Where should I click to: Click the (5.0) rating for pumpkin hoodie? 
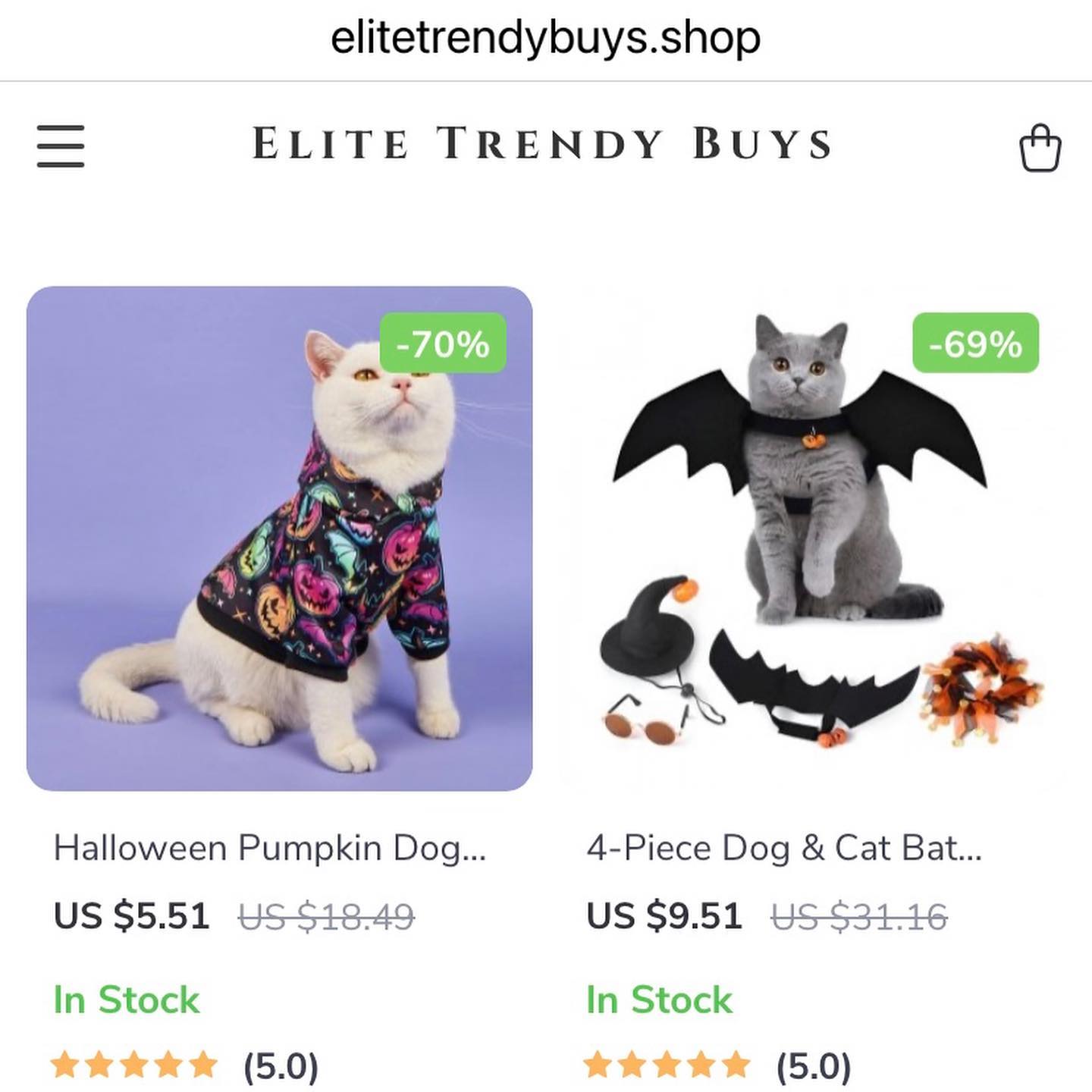tap(281, 1065)
